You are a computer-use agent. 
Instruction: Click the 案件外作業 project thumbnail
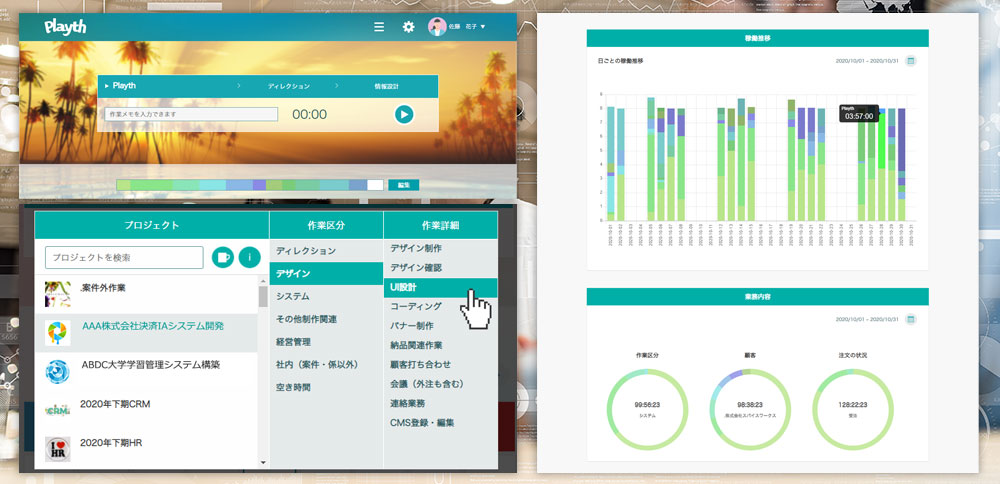tap(57, 294)
